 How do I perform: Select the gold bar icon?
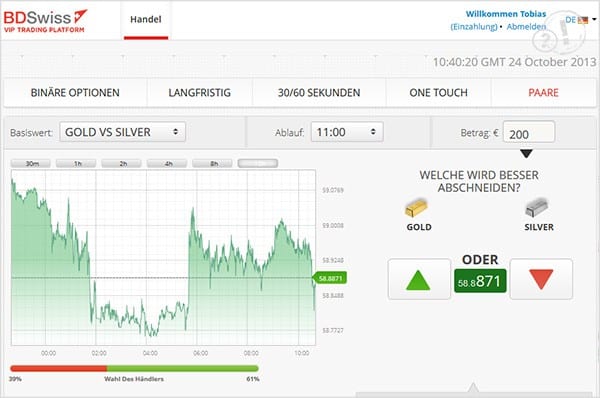[416, 208]
